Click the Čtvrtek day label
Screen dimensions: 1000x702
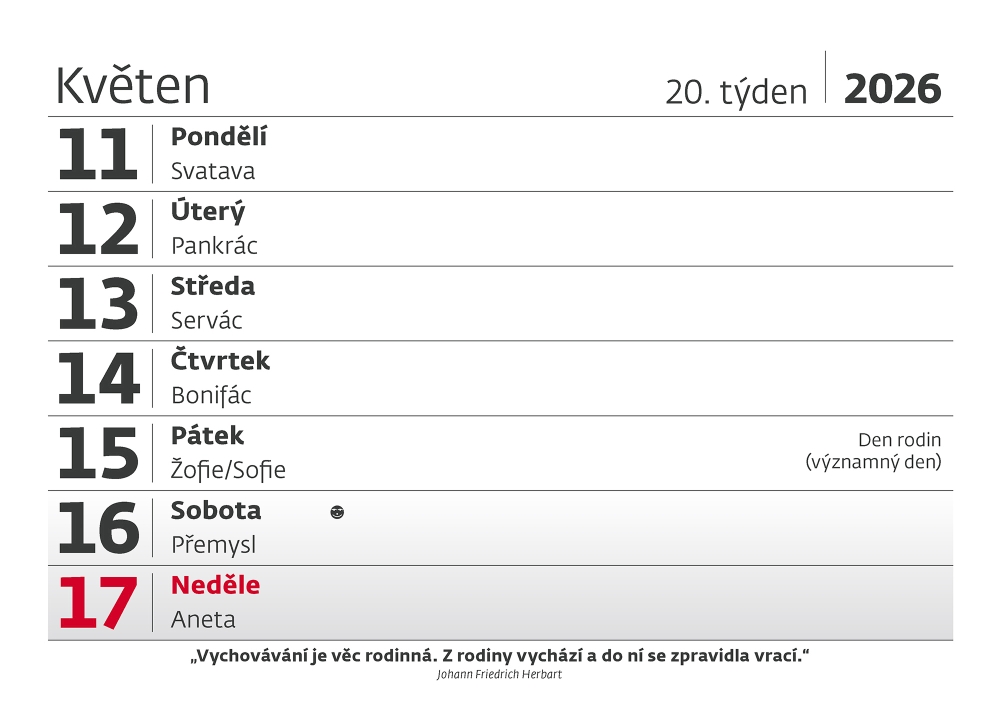click(x=221, y=361)
